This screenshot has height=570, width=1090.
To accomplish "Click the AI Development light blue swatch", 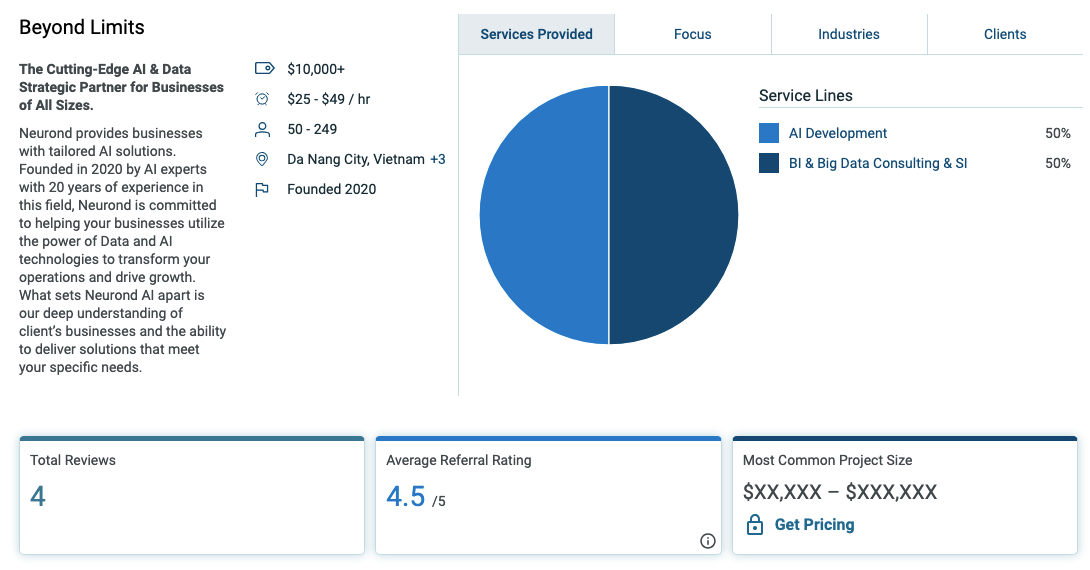I will [769, 133].
